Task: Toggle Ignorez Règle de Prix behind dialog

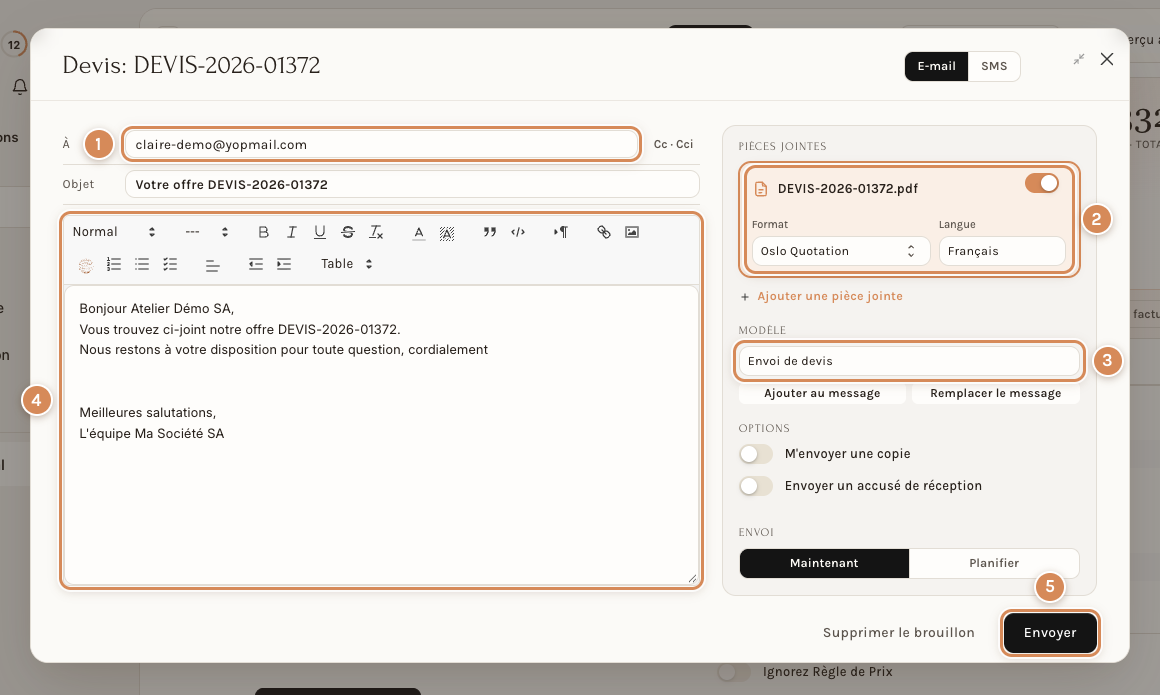Action: pyautogui.click(x=733, y=672)
